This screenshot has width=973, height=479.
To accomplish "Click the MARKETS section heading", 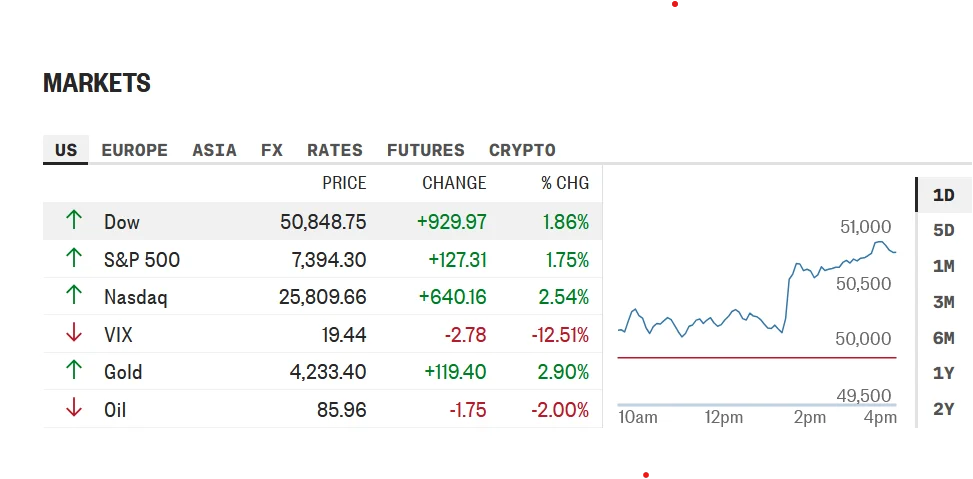I will [97, 83].
